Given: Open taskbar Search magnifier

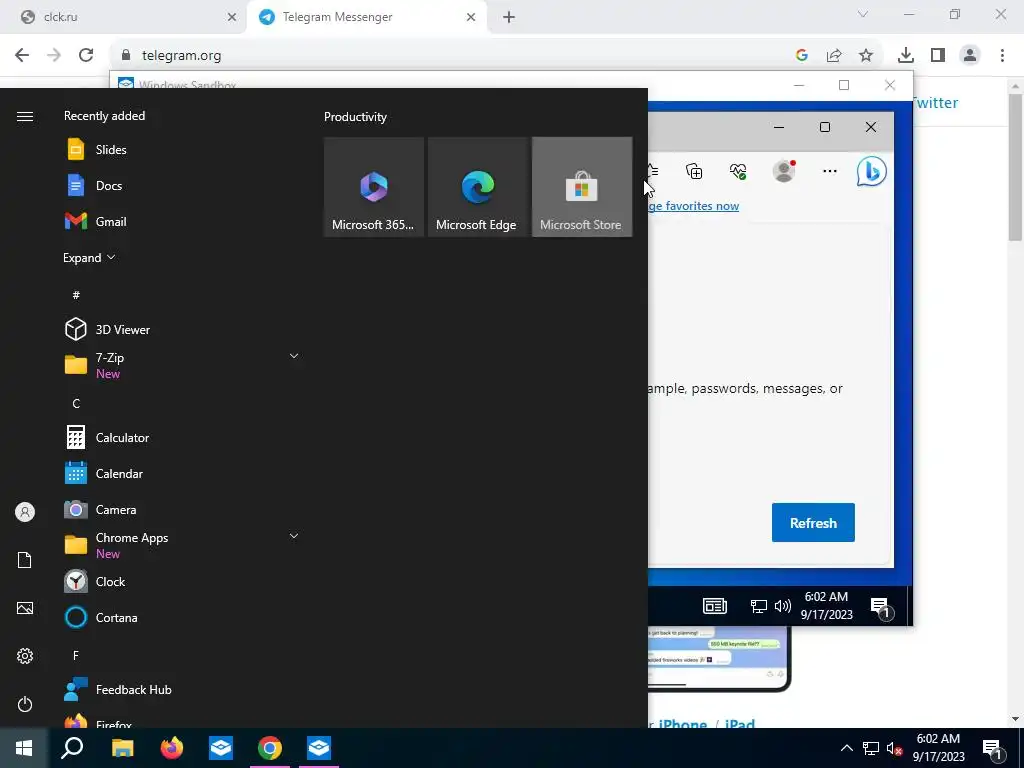Looking at the screenshot, I should tap(72, 748).
